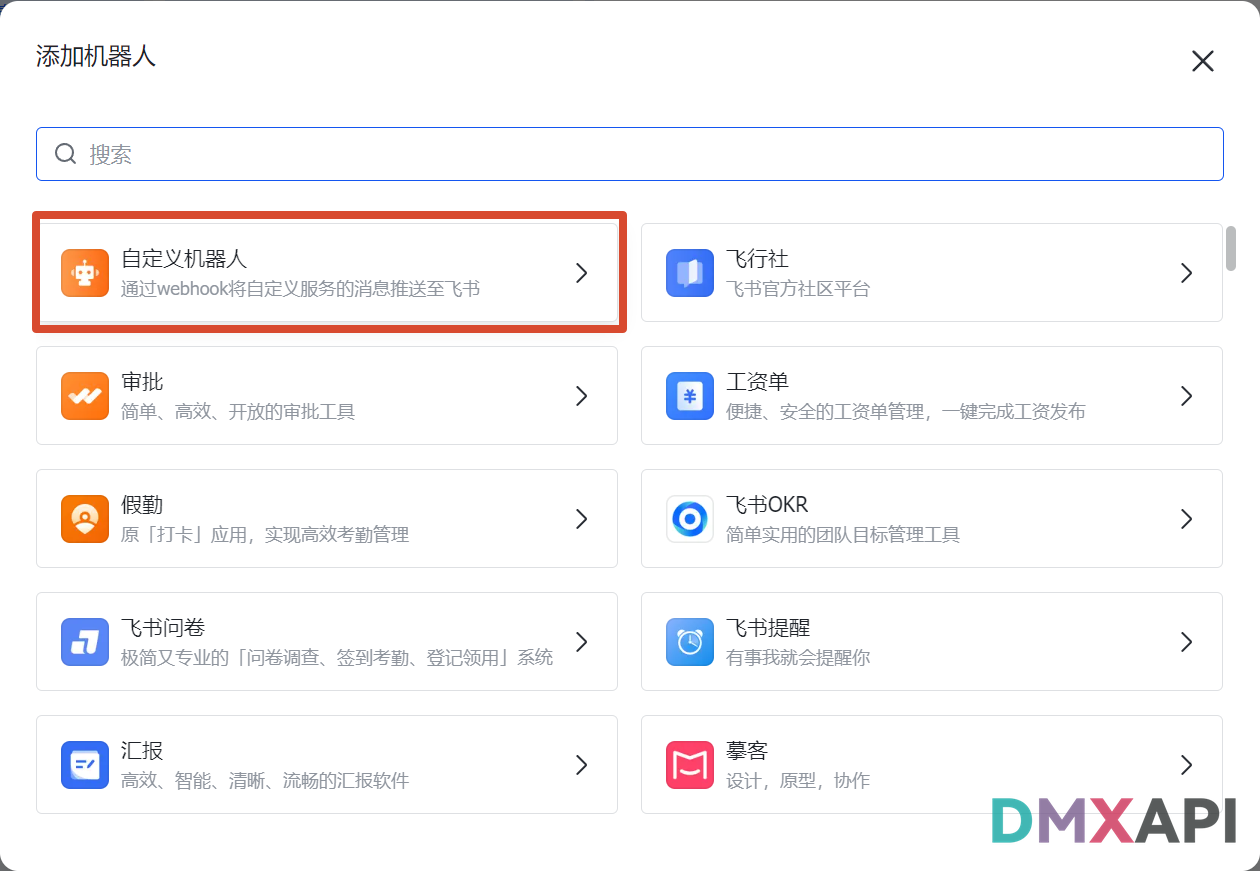Expand the 飞书提醒 chevron arrow

pos(1187,642)
